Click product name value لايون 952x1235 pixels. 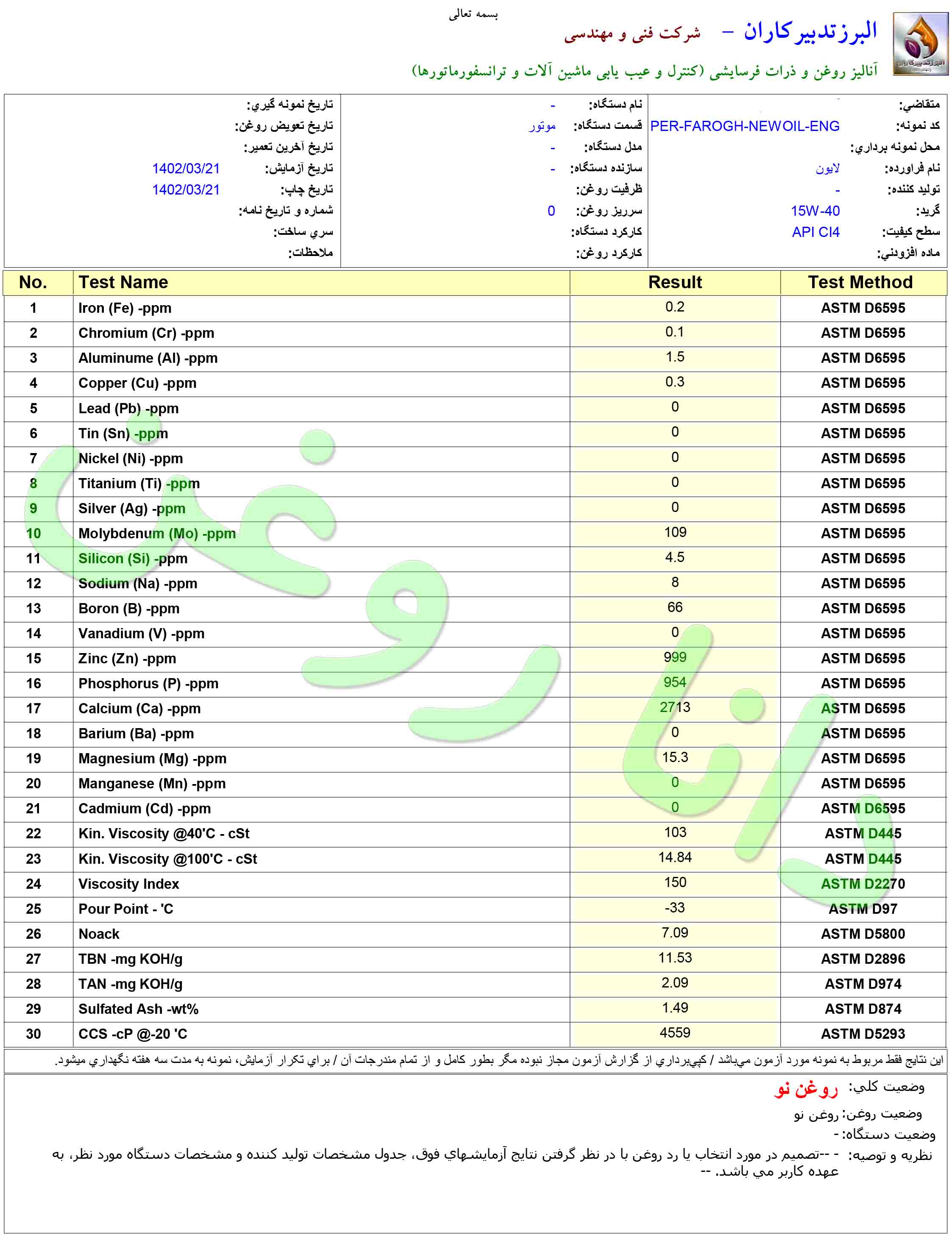tap(827, 169)
